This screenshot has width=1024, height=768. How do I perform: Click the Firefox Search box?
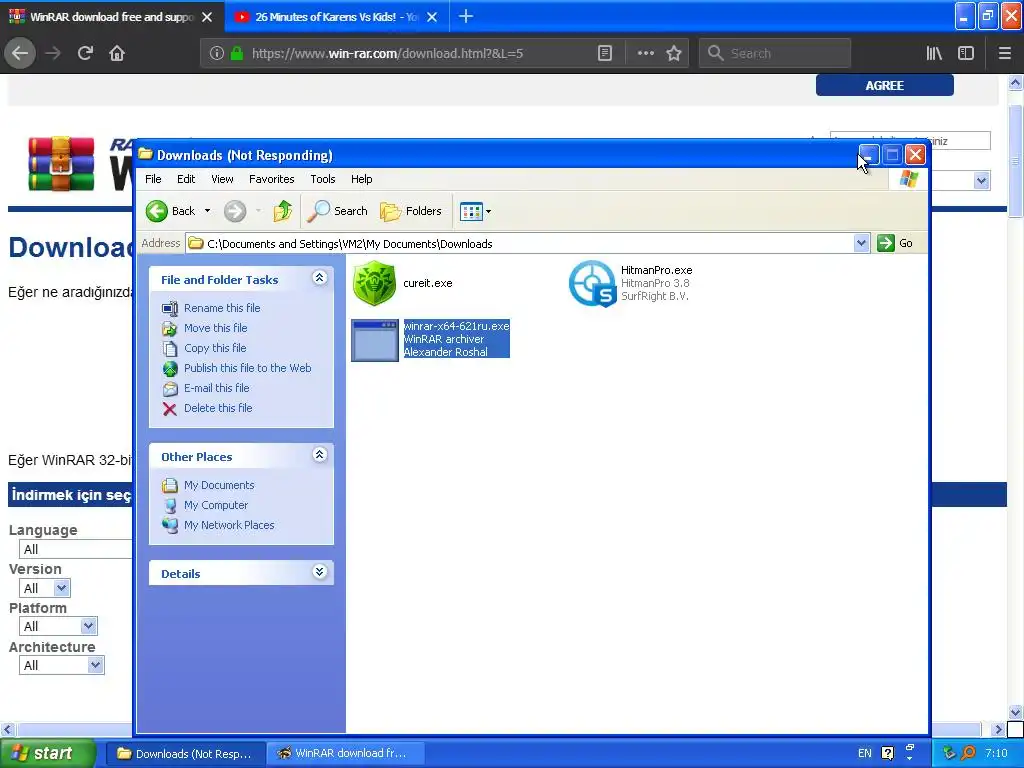click(775, 54)
